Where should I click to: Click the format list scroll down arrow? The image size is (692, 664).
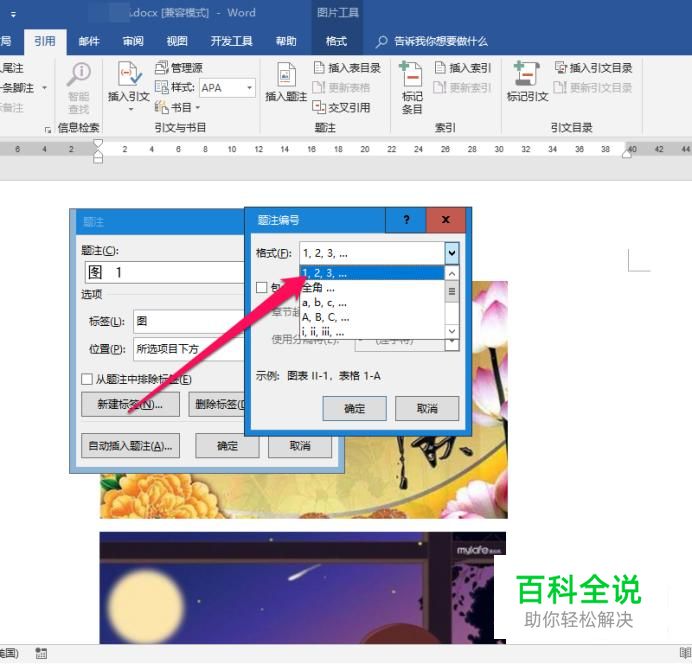(452, 331)
